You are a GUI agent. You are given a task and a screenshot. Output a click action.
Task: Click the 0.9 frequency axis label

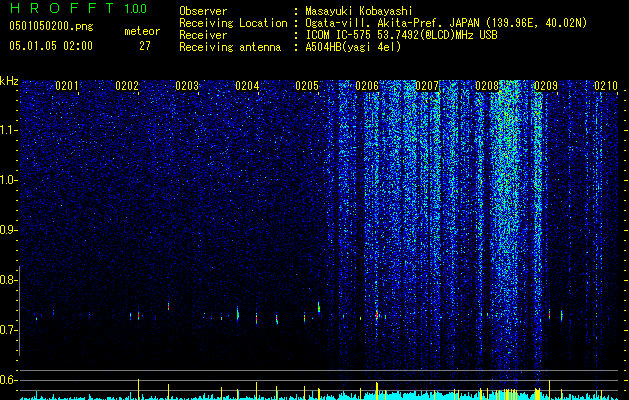point(8,230)
